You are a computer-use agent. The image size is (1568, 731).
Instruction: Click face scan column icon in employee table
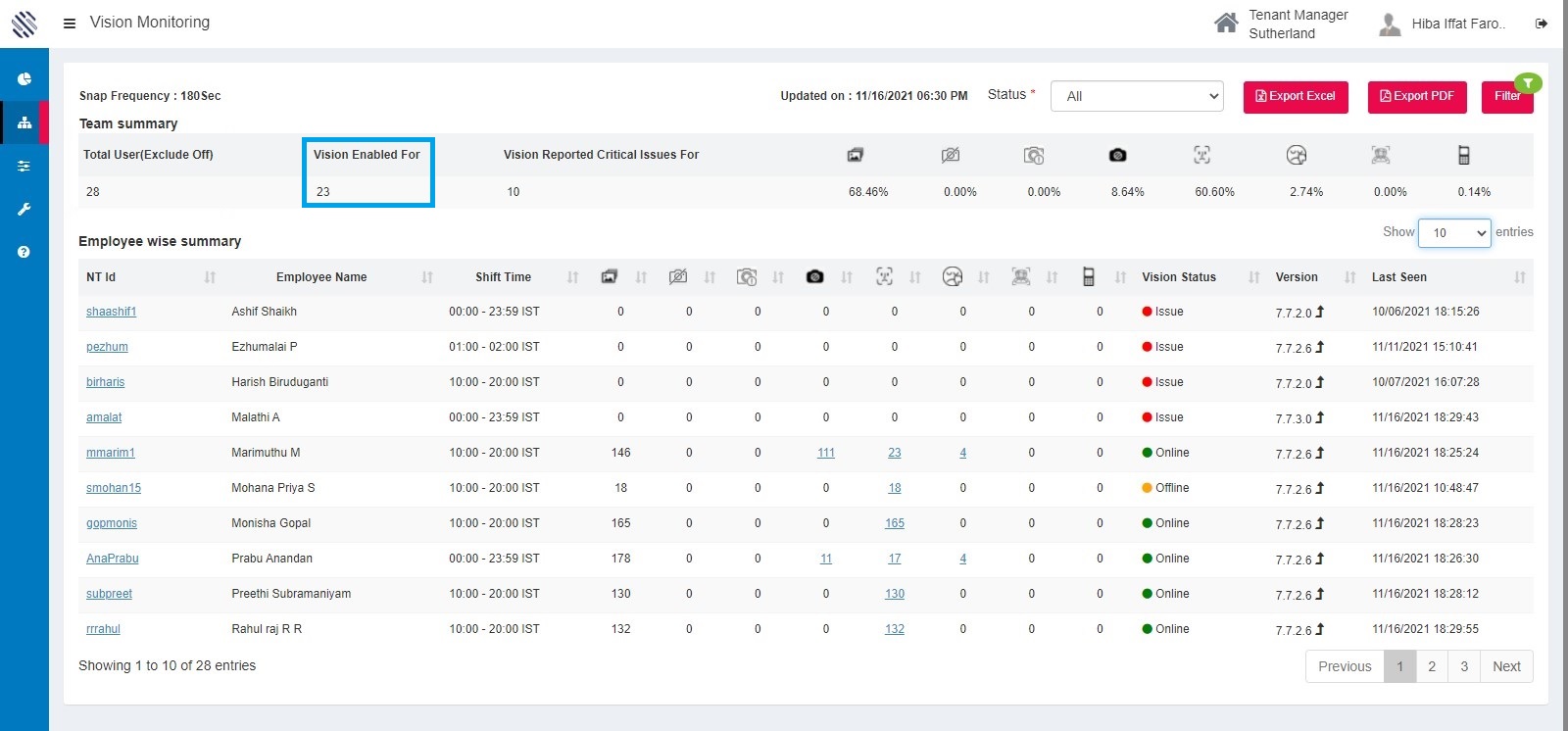(884, 277)
